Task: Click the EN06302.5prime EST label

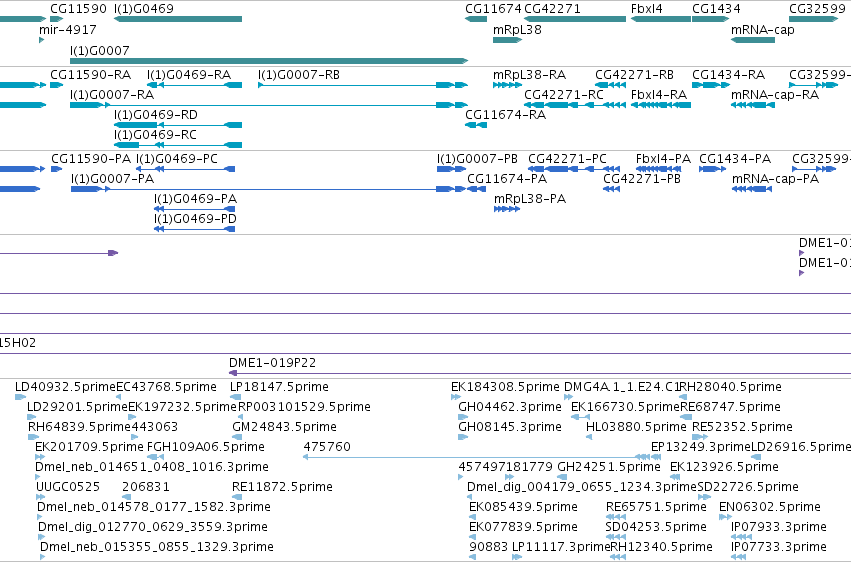Action: click(x=770, y=507)
